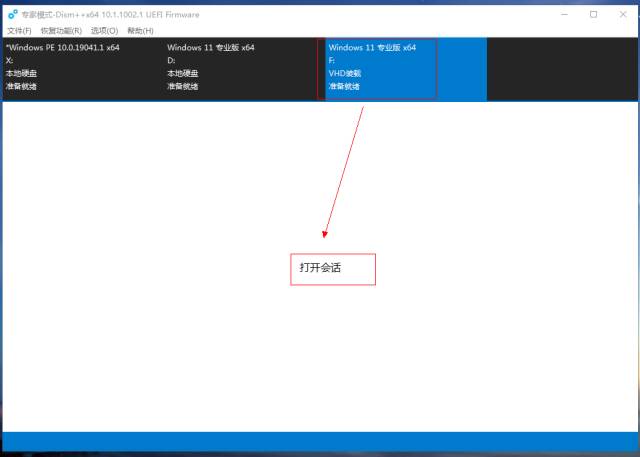This screenshot has width=640, height=457.
Task: Click 准备就绪 status of the F: session
Action: point(344,87)
